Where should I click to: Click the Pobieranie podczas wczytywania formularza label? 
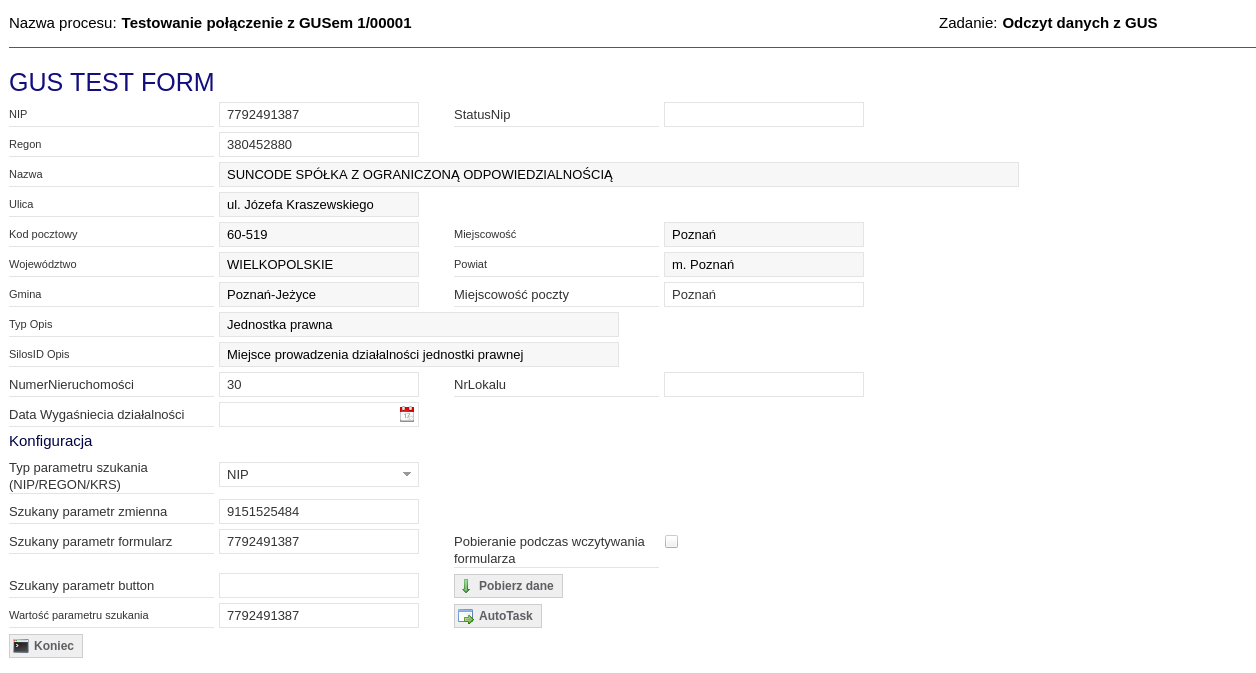(550, 550)
